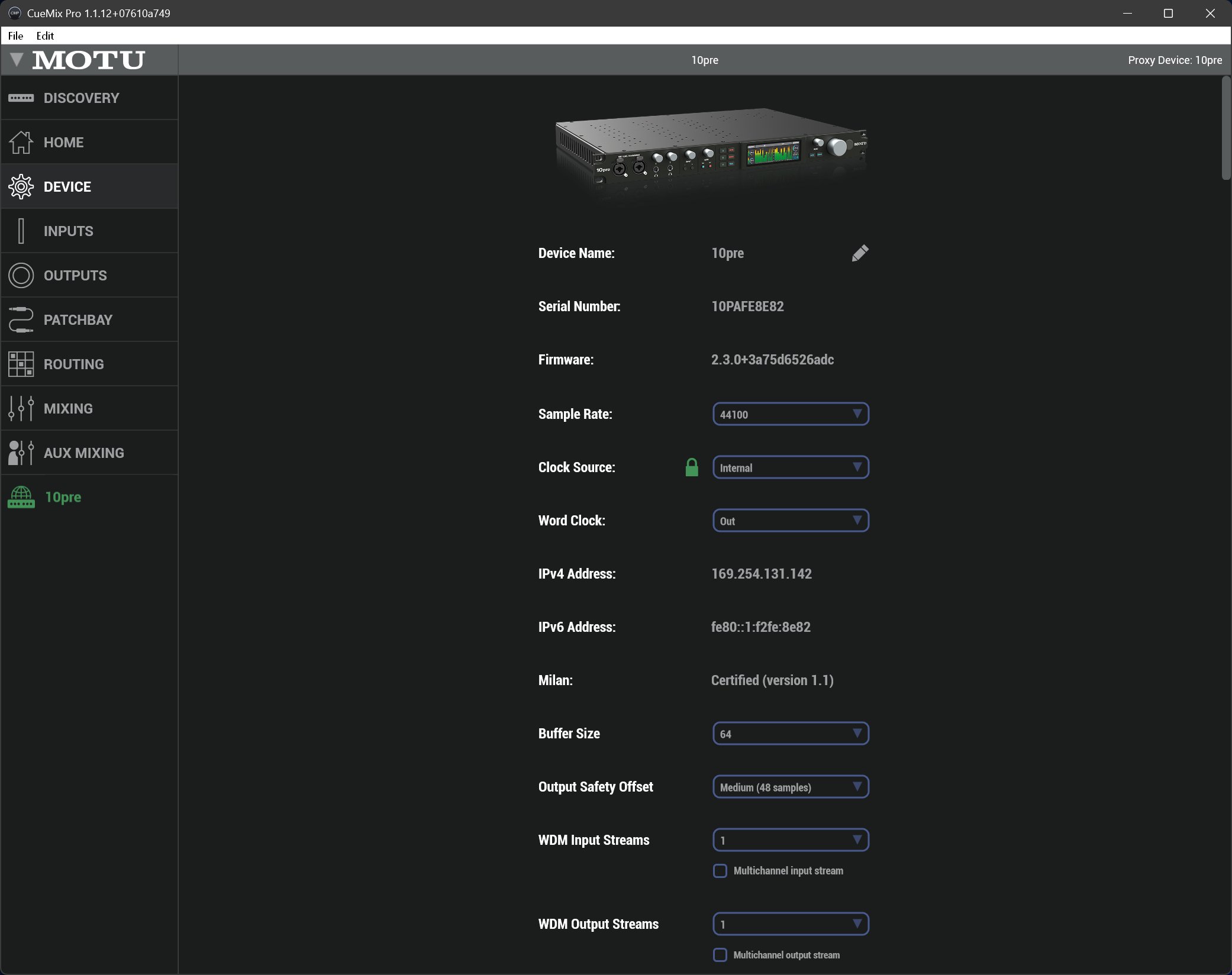Open the Clock Source dropdown
The width and height of the screenshot is (1232, 975).
pyautogui.click(x=791, y=467)
